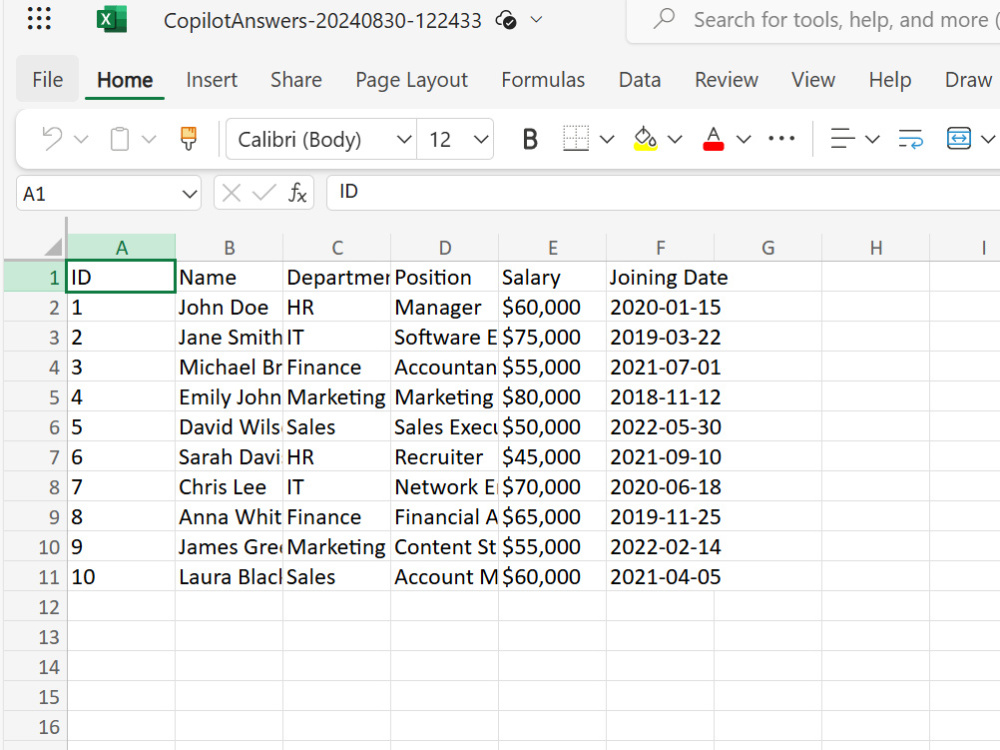The height and width of the screenshot is (750, 1000).
Task: Open the Insert tab
Action: [x=212, y=80]
